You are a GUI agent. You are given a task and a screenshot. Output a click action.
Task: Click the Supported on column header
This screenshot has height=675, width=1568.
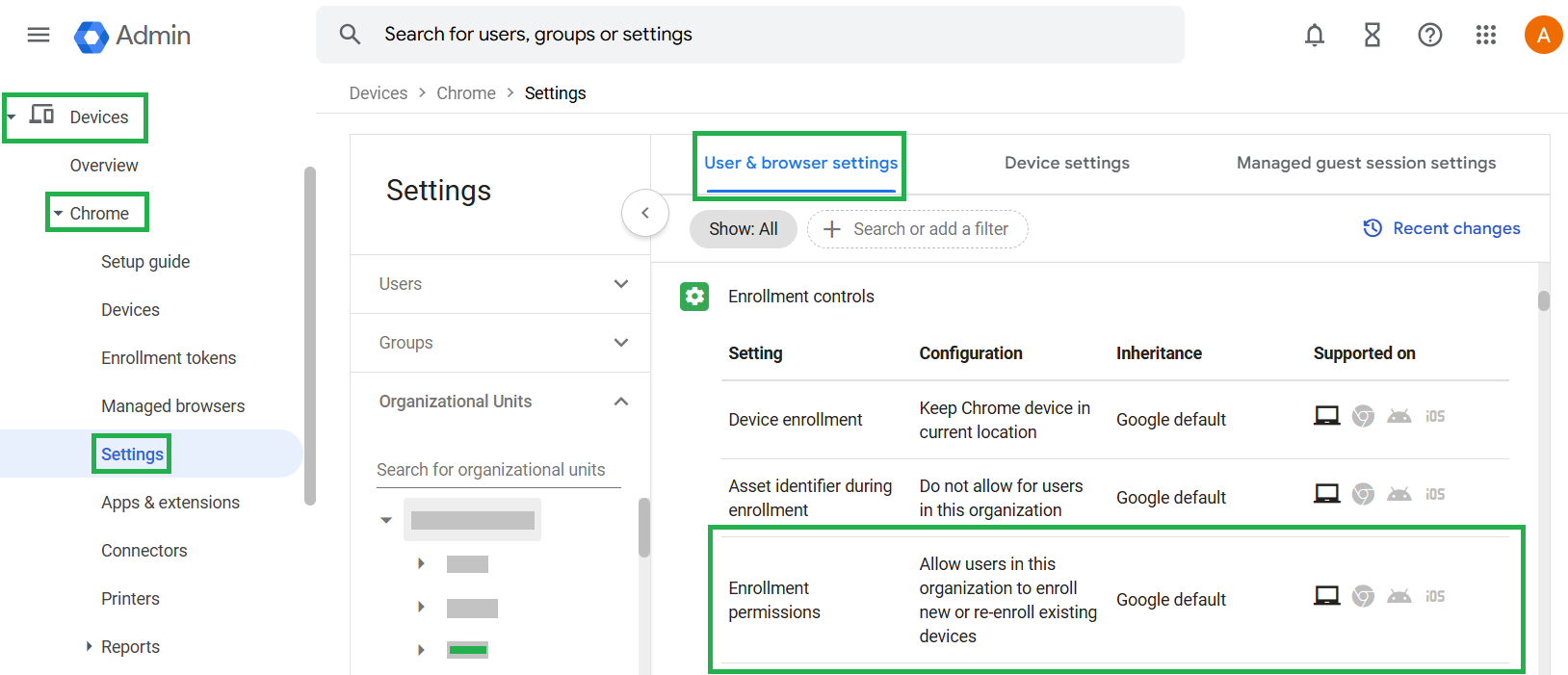click(x=1365, y=353)
